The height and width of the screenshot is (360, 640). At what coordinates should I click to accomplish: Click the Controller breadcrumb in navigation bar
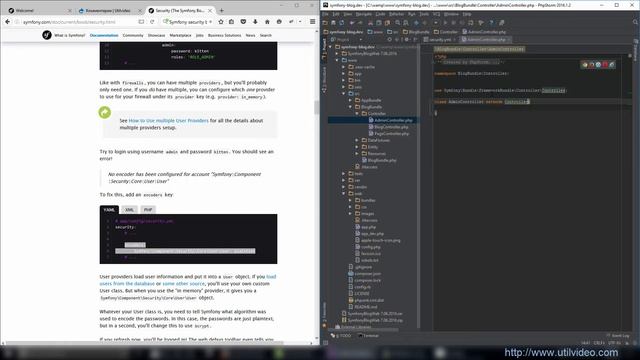pyautogui.click(x=446, y=31)
